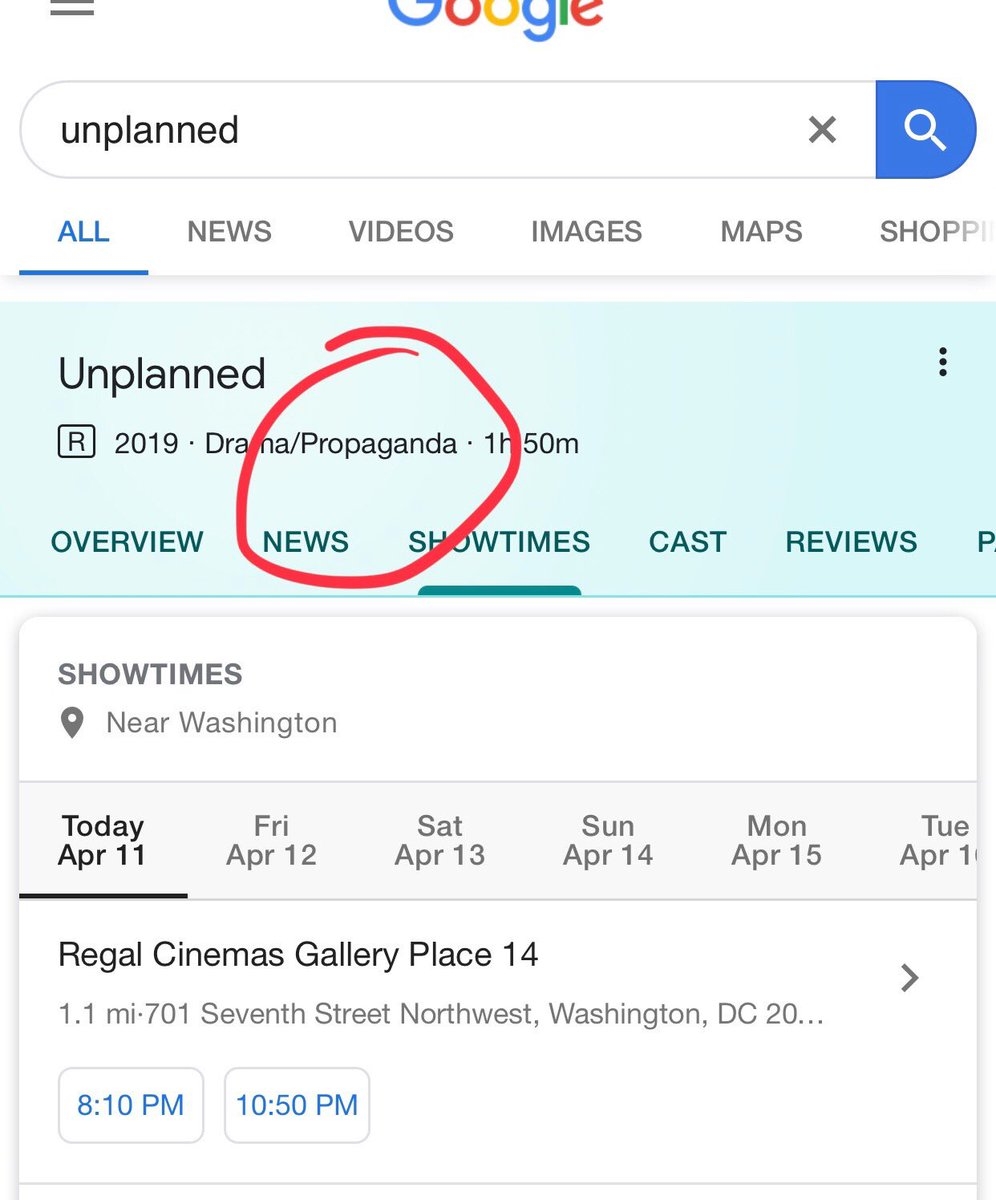Select the IMAGES search tab
The width and height of the screenshot is (996, 1200).
pos(586,231)
